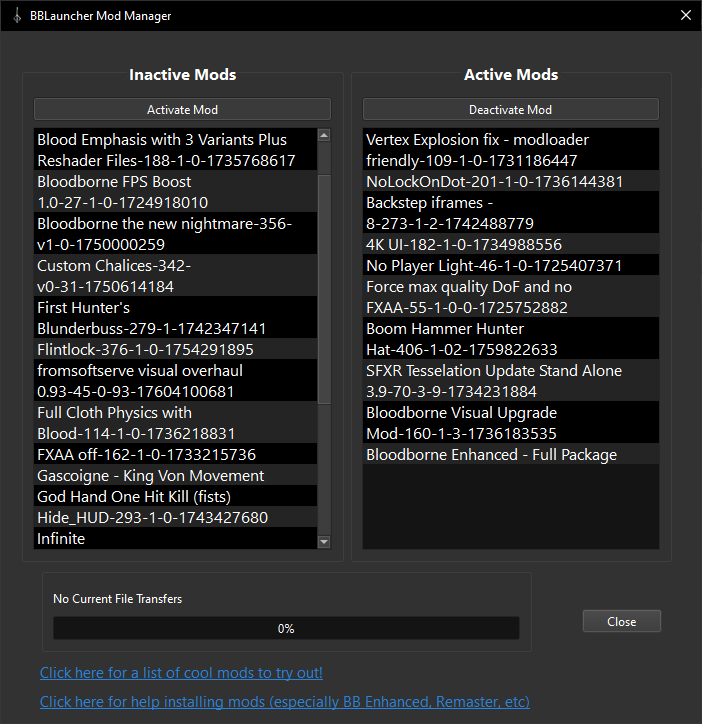Select God Hand One Hit Kill mod

(x=176, y=496)
